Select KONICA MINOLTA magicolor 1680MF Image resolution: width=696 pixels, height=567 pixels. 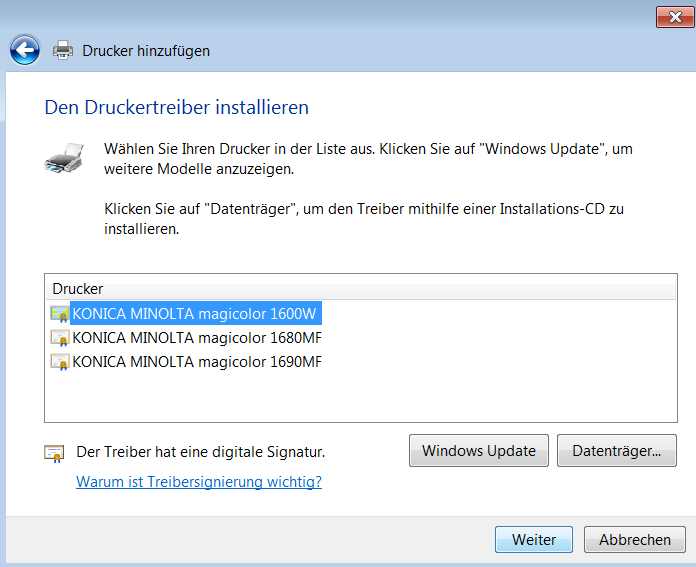click(197, 337)
